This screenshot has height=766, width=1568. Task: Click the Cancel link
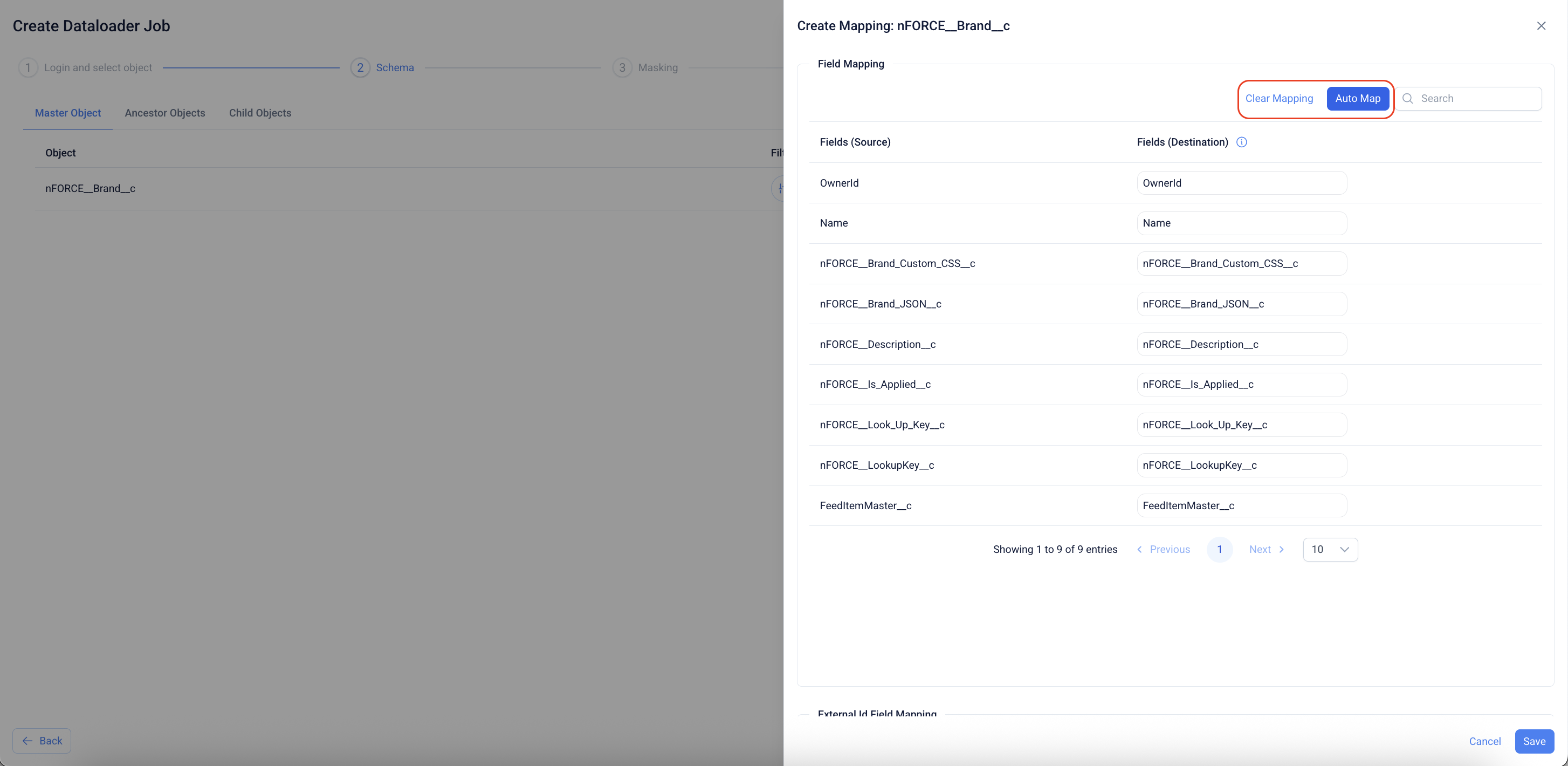pyautogui.click(x=1484, y=741)
